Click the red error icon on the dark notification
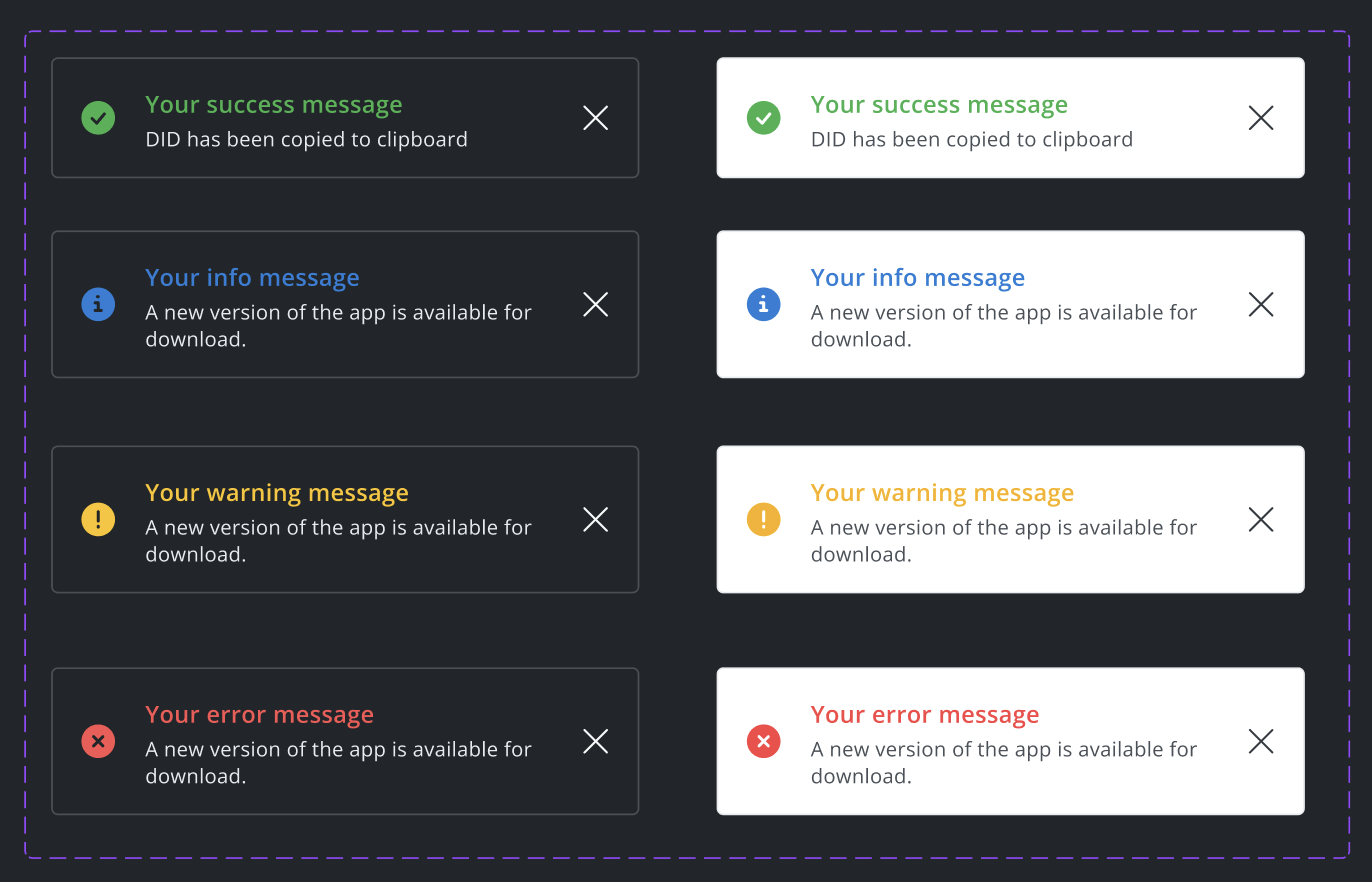Screen dimensions: 1372x882 point(98,741)
